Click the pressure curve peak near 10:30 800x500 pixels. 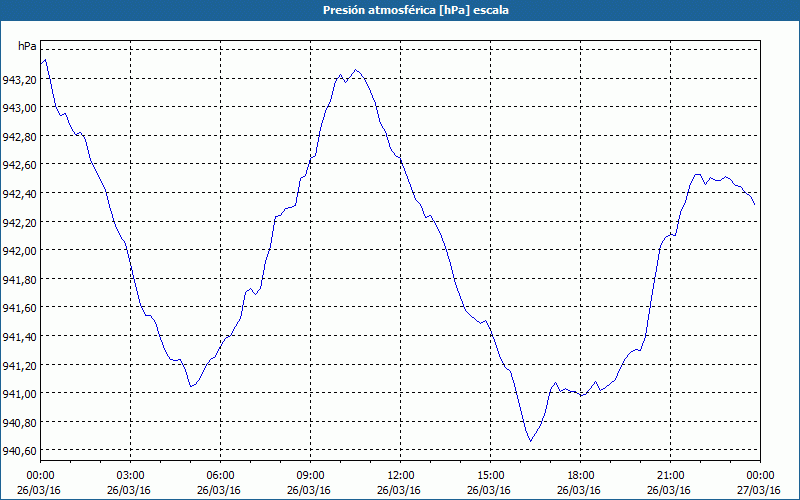tap(356, 70)
